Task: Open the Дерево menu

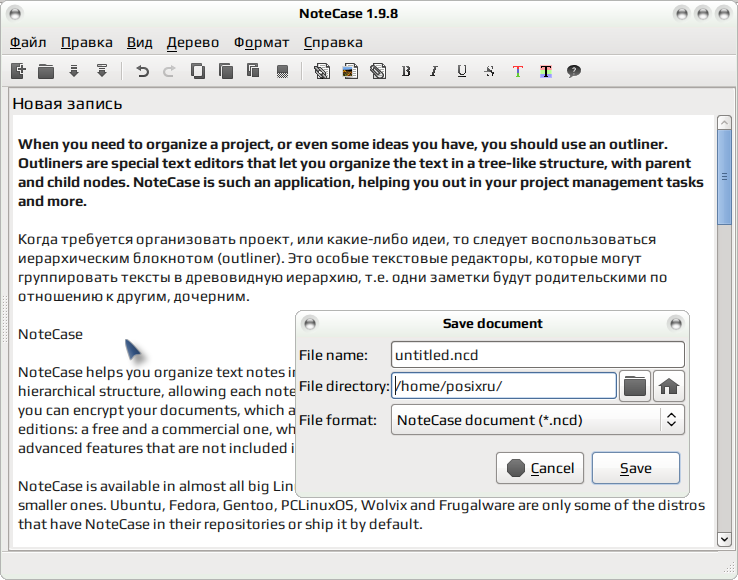Action: point(193,42)
